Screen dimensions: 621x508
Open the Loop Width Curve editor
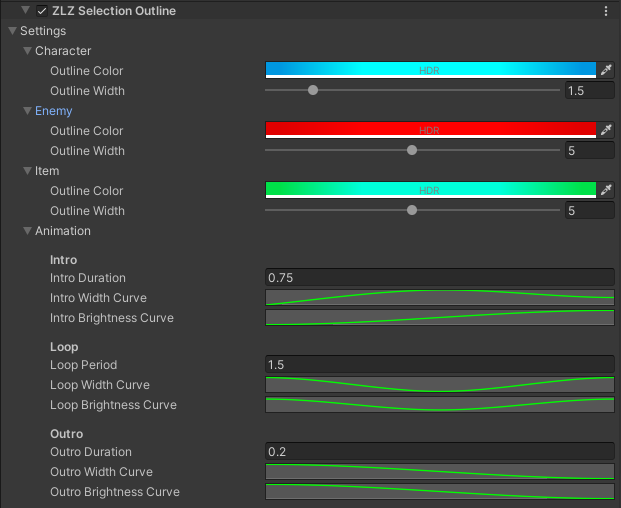coord(440,384)
